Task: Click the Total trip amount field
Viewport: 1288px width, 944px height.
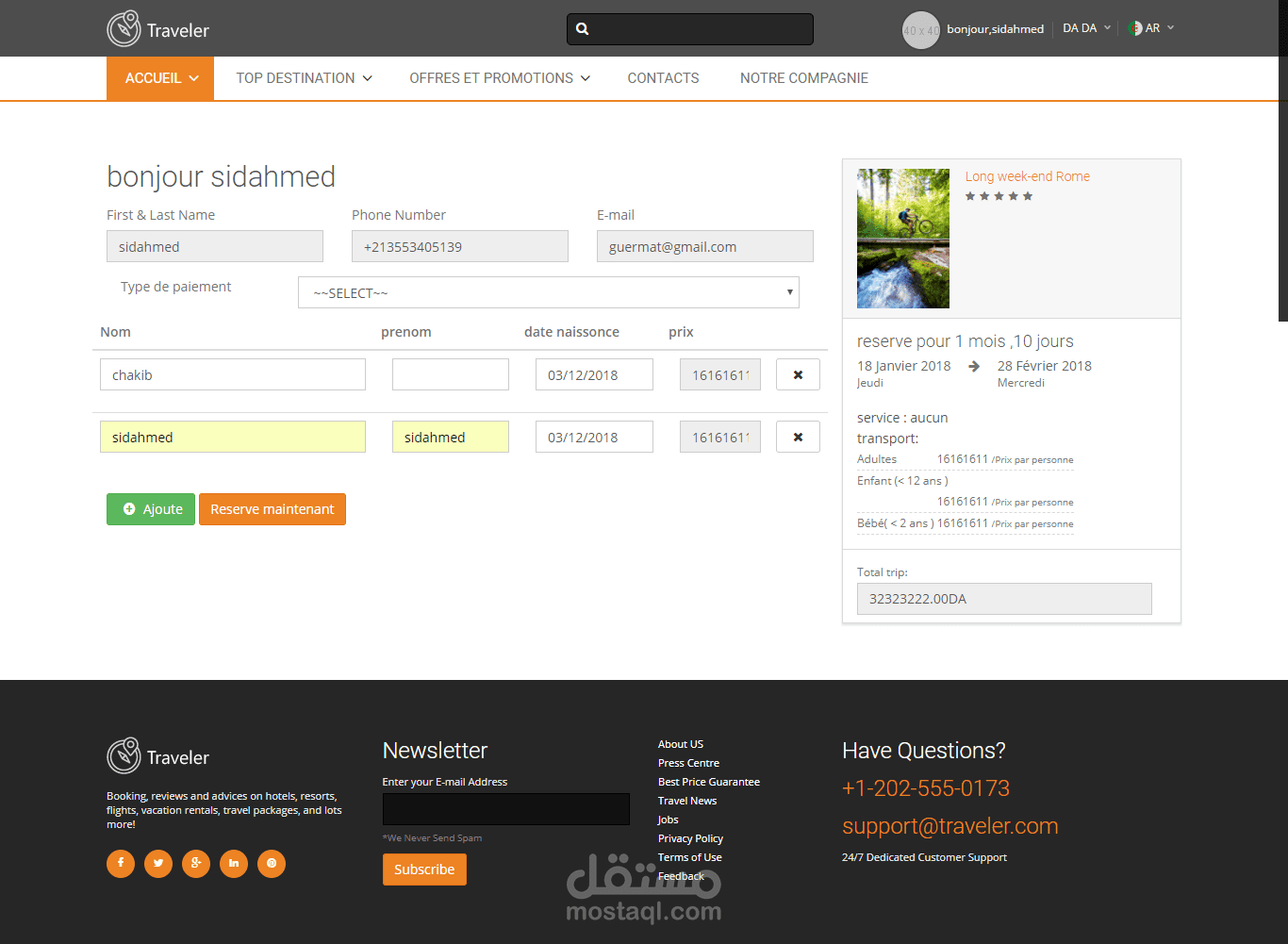Action: click(1004, 599)
